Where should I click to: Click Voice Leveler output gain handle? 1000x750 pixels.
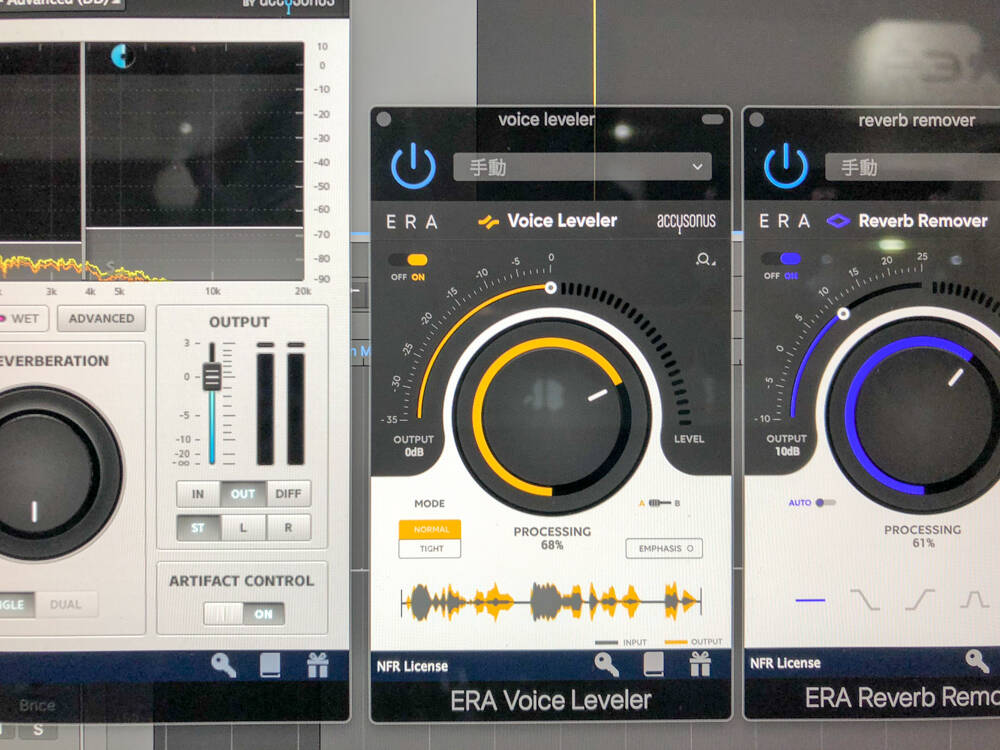[550, 288]
